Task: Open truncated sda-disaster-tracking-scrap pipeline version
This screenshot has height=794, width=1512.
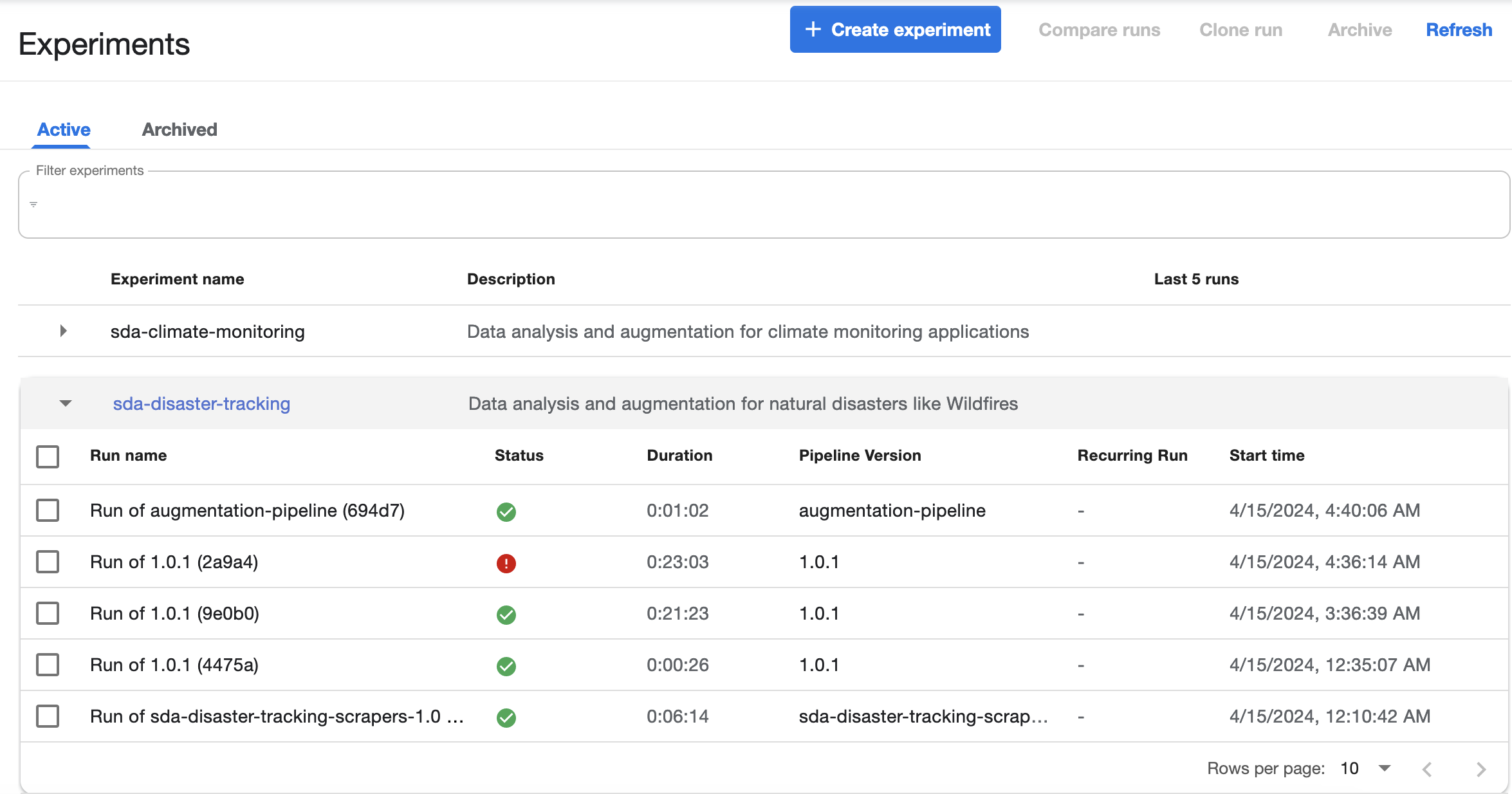Action: click(923, 716)
